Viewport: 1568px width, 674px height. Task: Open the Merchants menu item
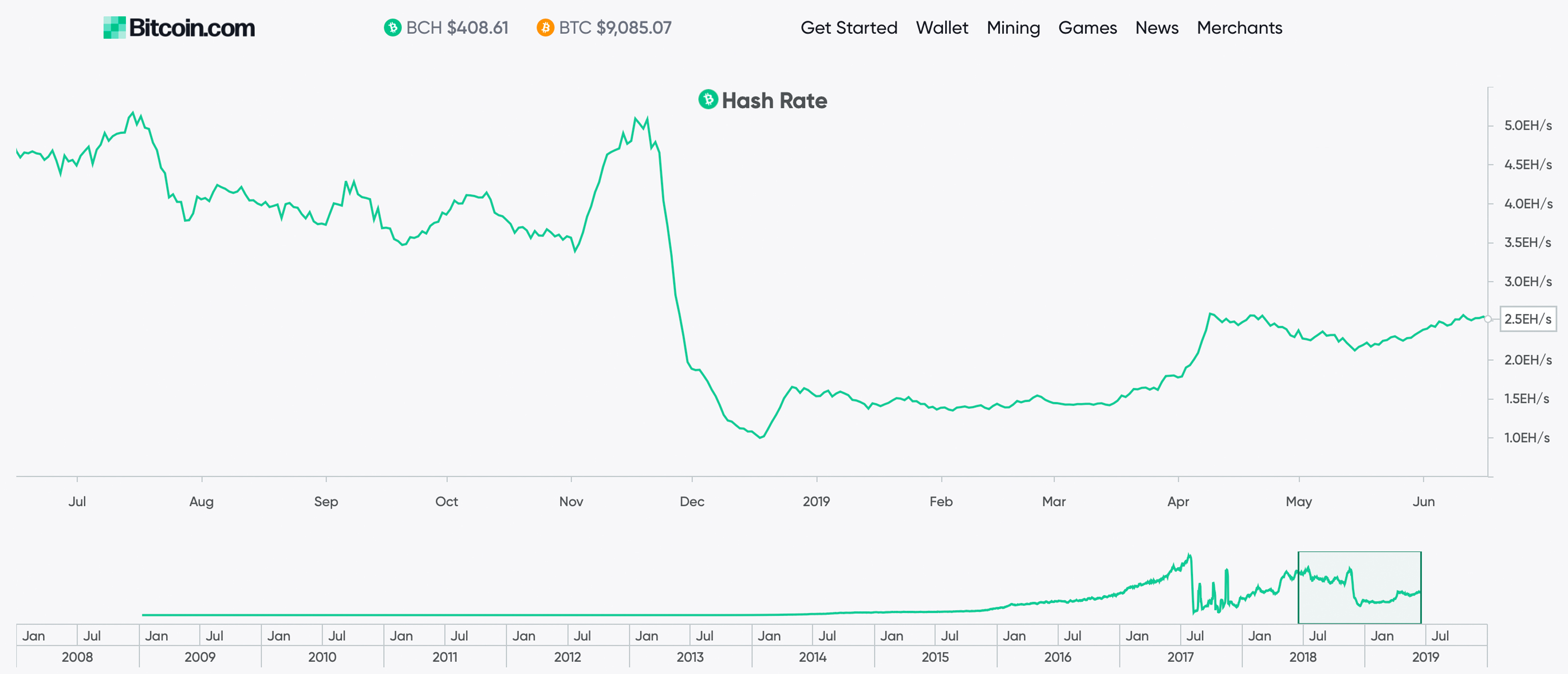(1239, 27)
